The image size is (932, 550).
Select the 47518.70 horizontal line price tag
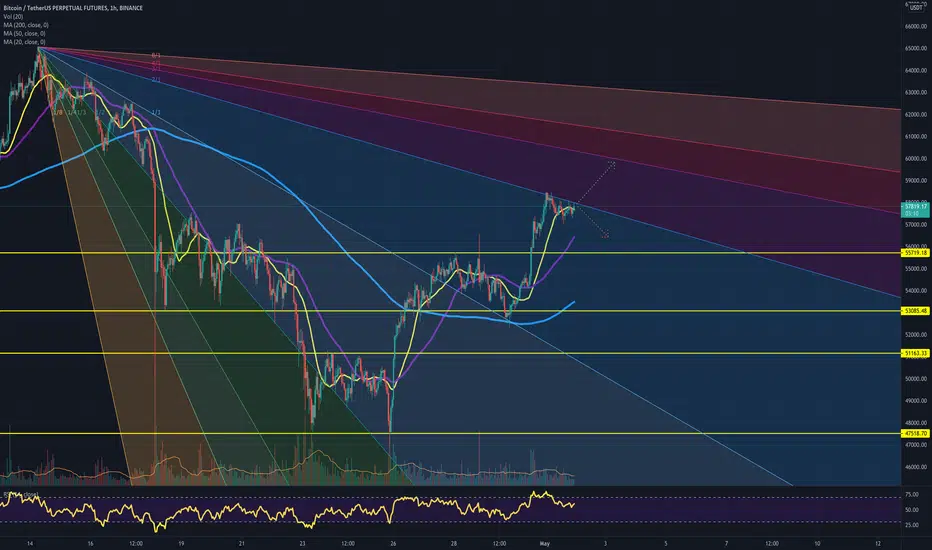pos(915,433)
